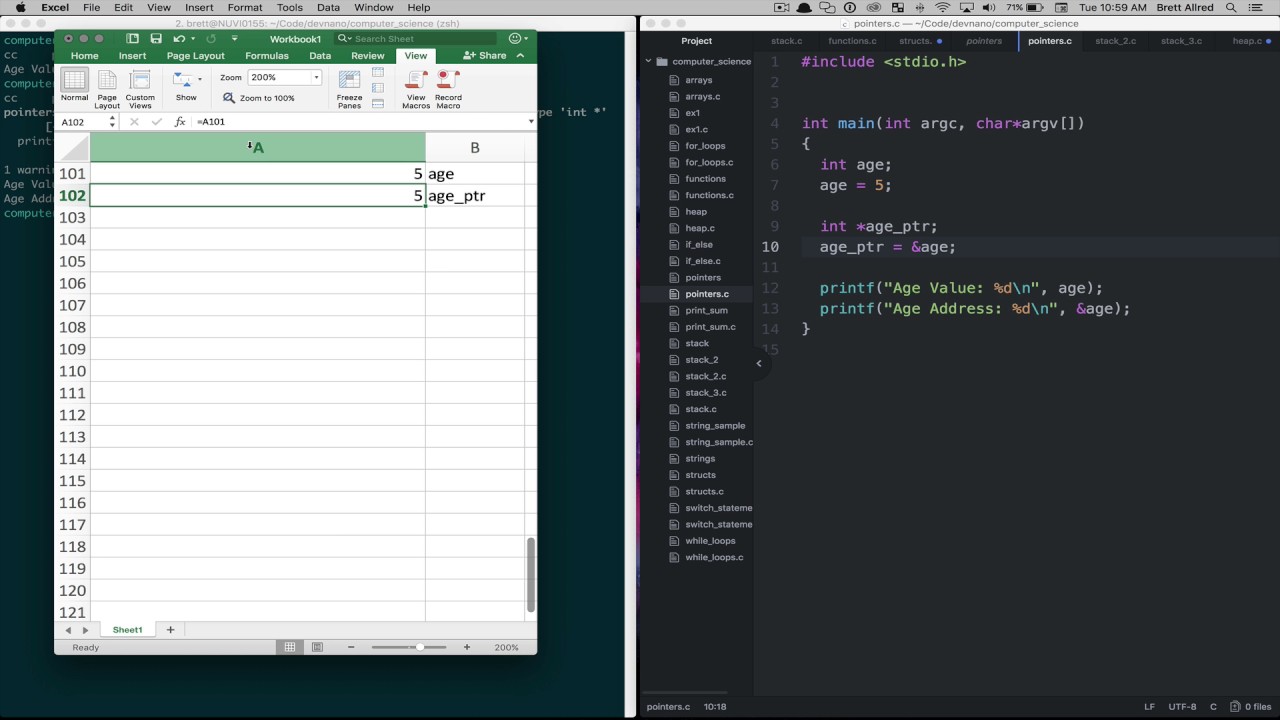Switch to Page Layout view in ribbon
This screenshot has height=720, width=1280.
click(107, 89)
